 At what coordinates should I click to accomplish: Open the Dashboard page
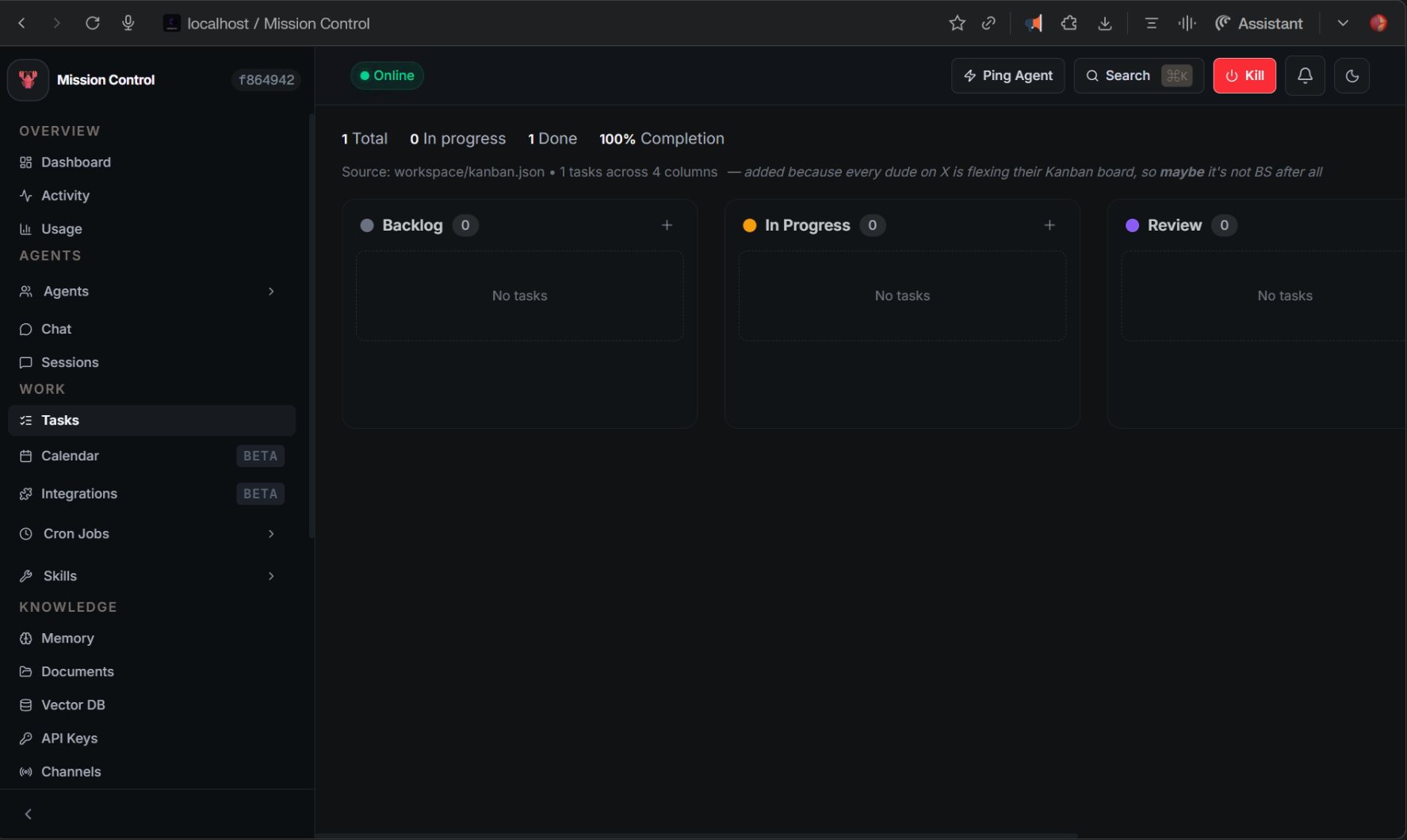tap(75, 162)
